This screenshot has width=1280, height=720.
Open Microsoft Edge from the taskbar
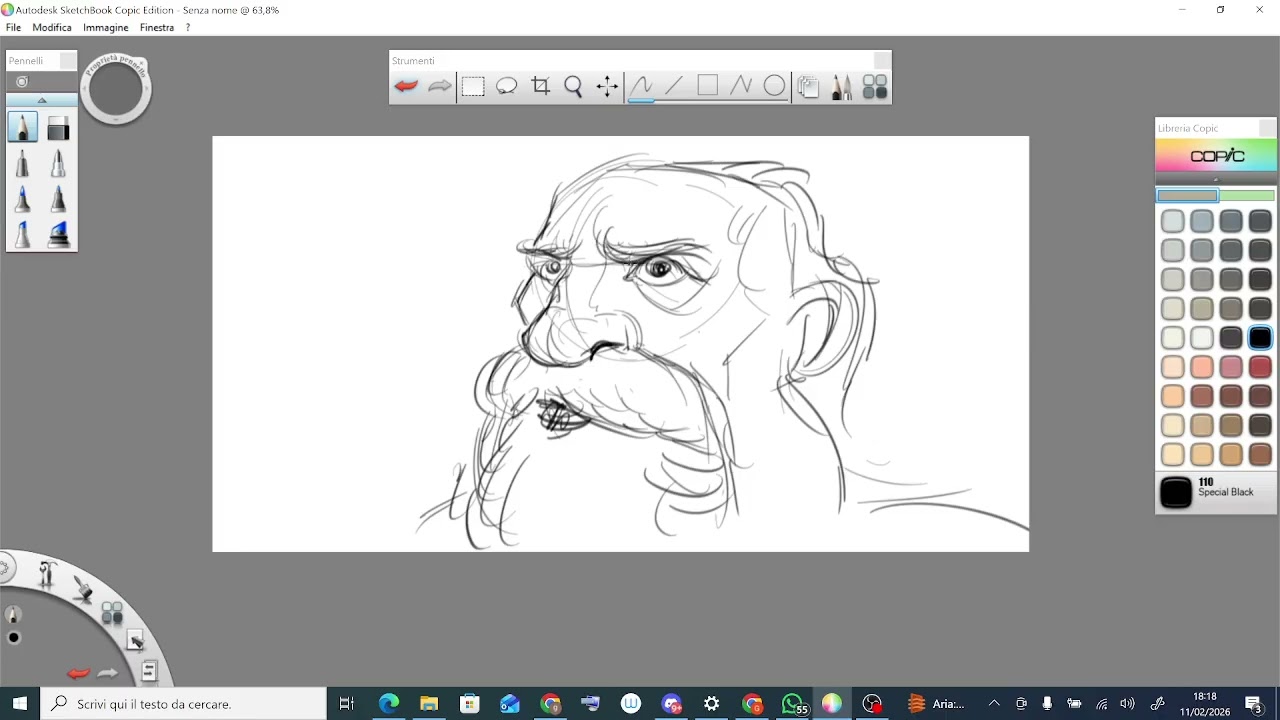(x=389, y=704)
